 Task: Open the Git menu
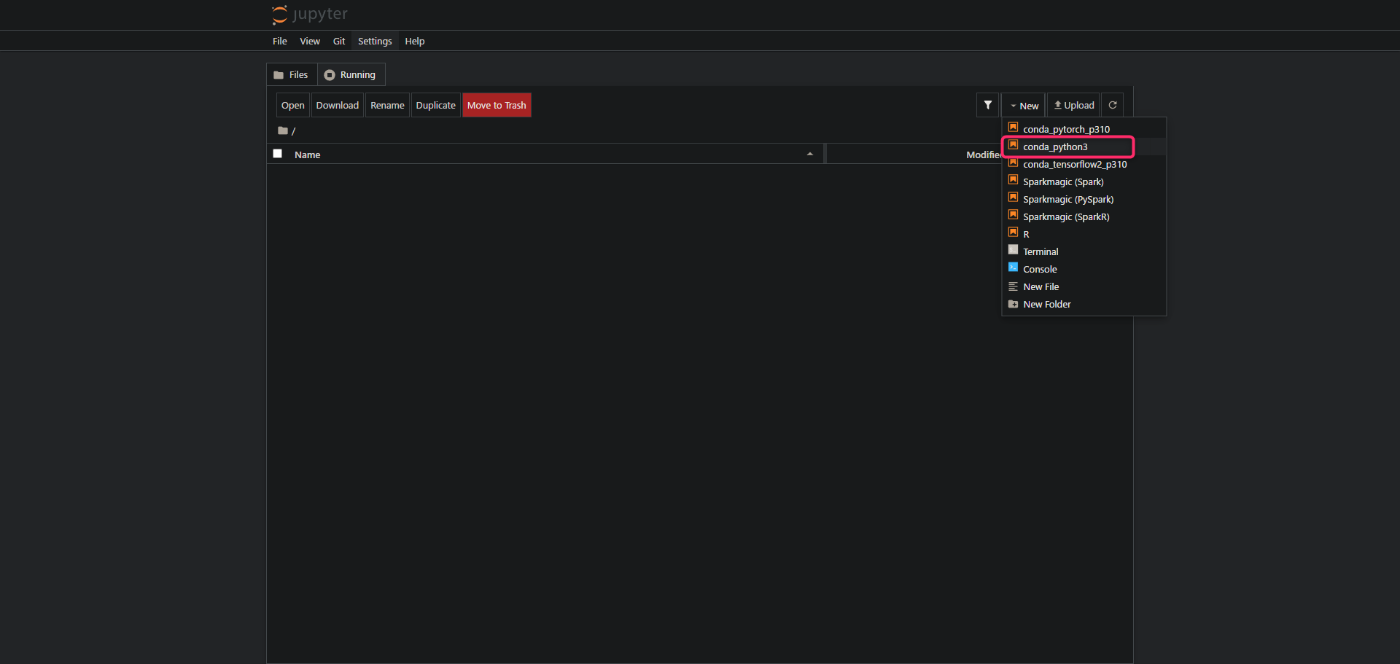[x=339, y=41]
